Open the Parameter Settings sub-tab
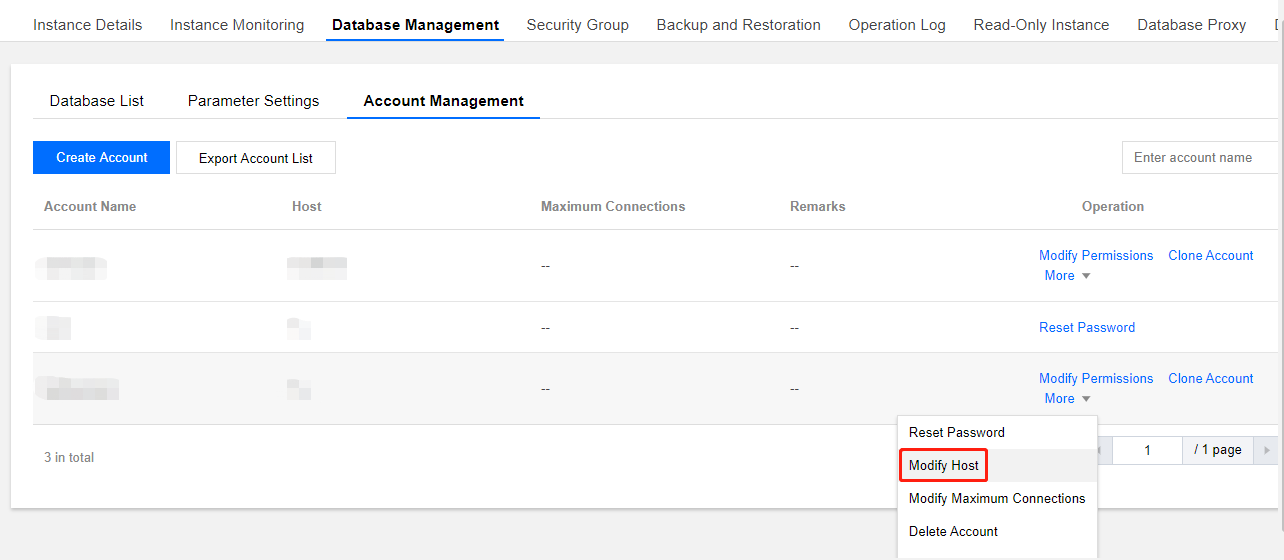The image size is (1284, 560). [253, 101]
